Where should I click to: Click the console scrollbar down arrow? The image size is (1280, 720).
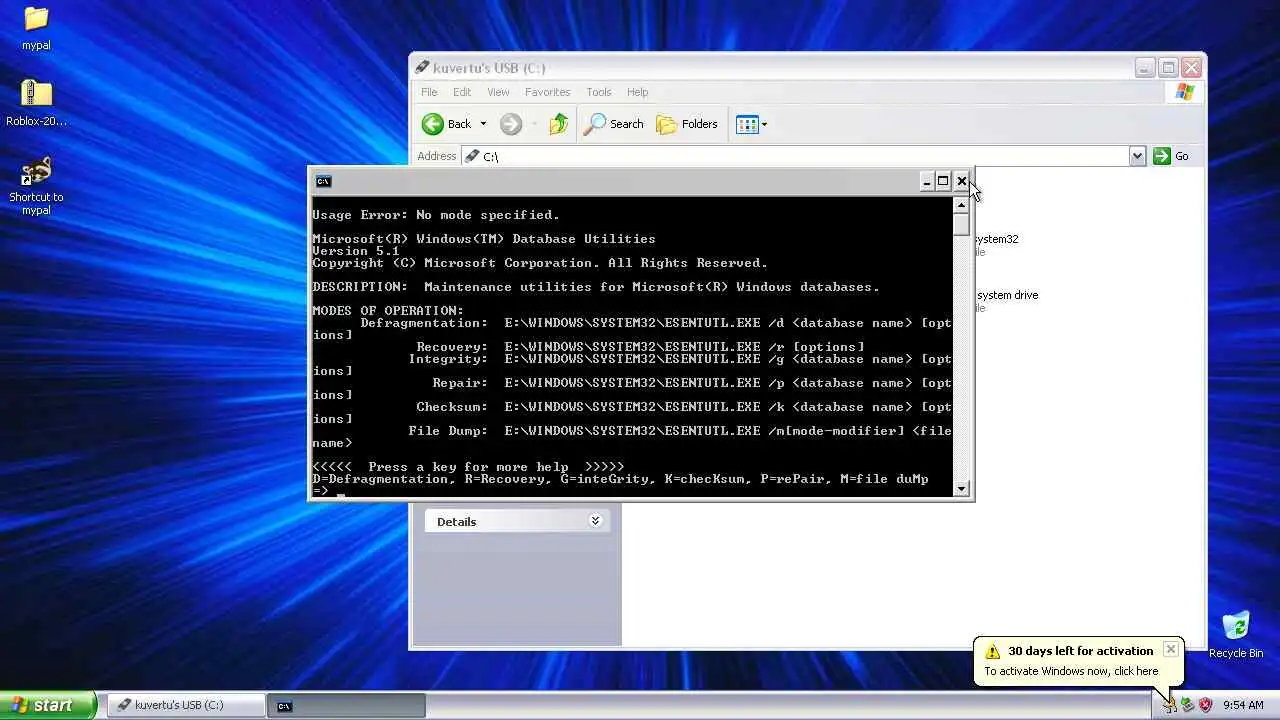(961, 489)
